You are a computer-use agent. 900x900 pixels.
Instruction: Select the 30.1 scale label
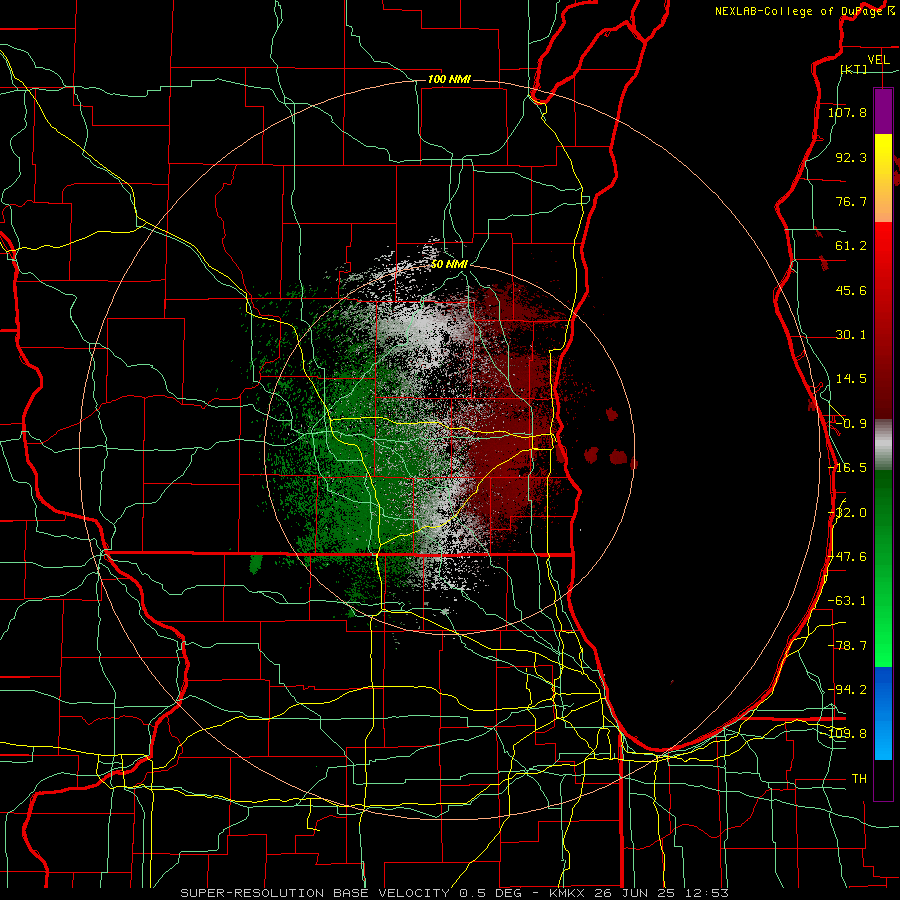click(x=851, y=335)
